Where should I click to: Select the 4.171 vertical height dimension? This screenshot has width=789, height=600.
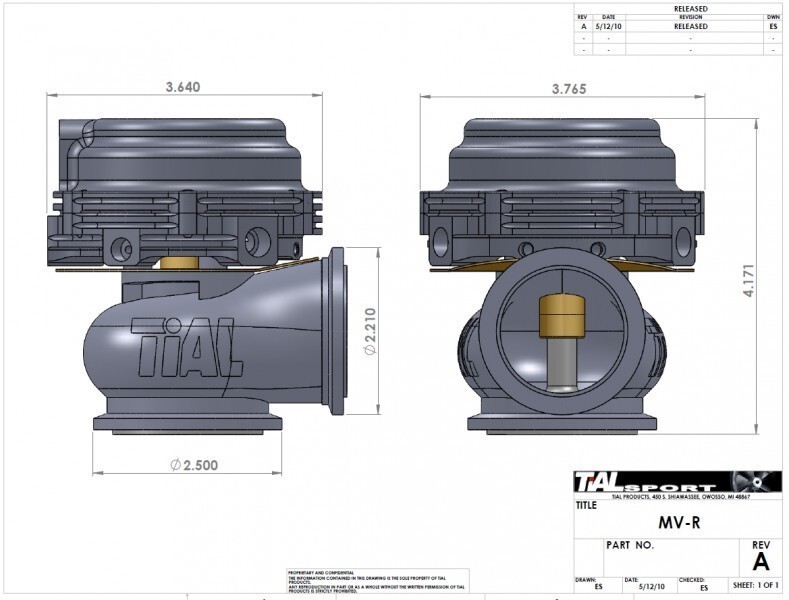click(749, 280)
